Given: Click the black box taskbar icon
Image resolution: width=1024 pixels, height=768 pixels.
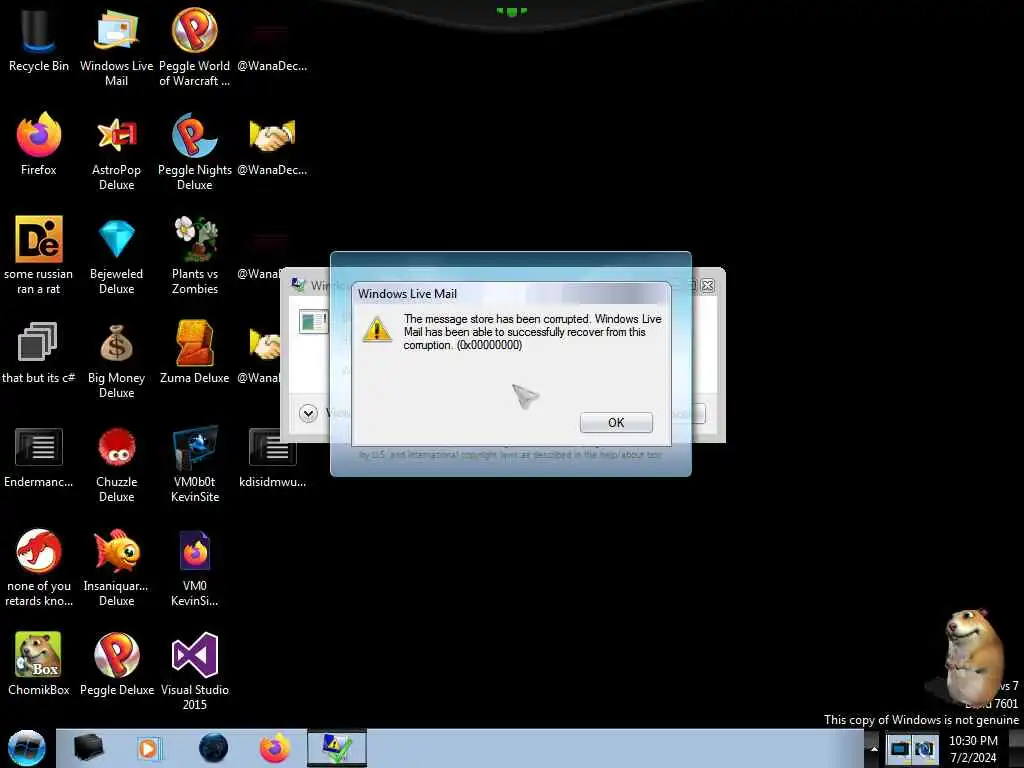Looking at the screenshot, I should click(88, 748).
